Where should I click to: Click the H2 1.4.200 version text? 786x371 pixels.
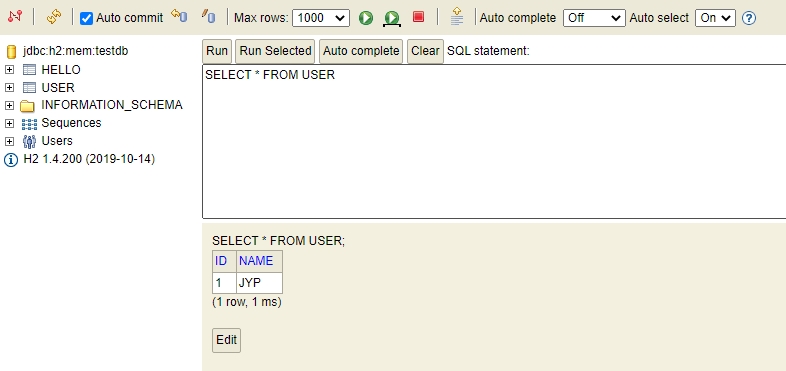tap(89, 159)
